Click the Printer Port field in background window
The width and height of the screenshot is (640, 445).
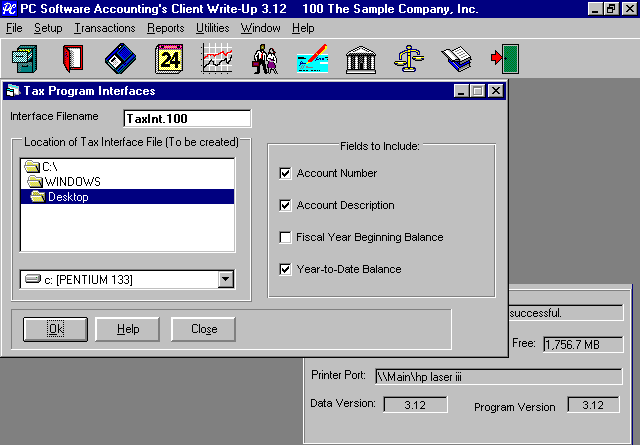(499, 376)
